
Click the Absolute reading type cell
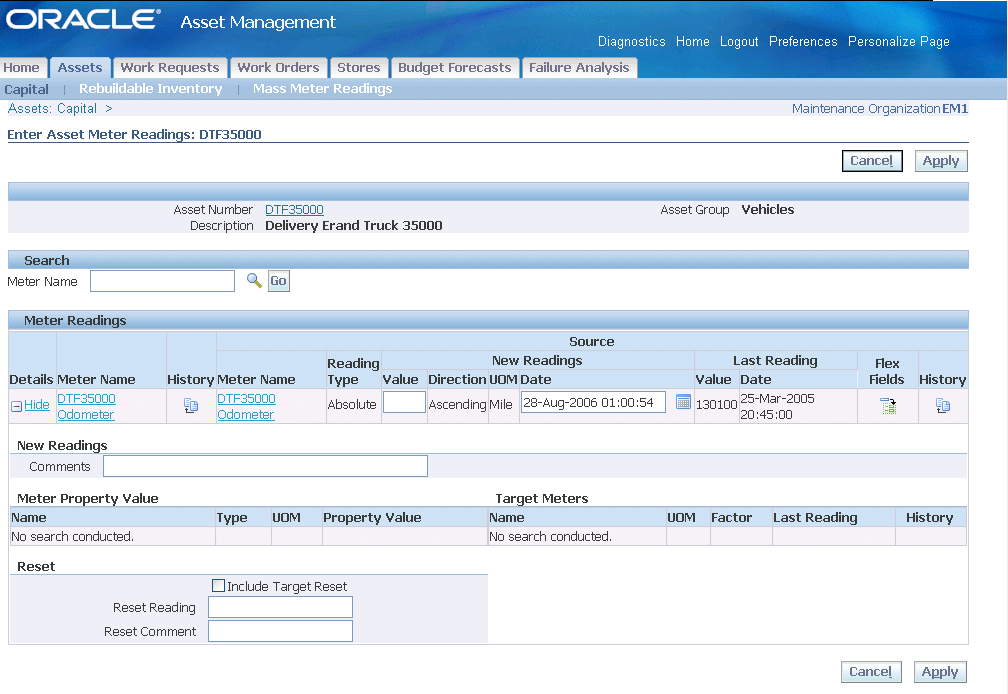pos(352,405)
